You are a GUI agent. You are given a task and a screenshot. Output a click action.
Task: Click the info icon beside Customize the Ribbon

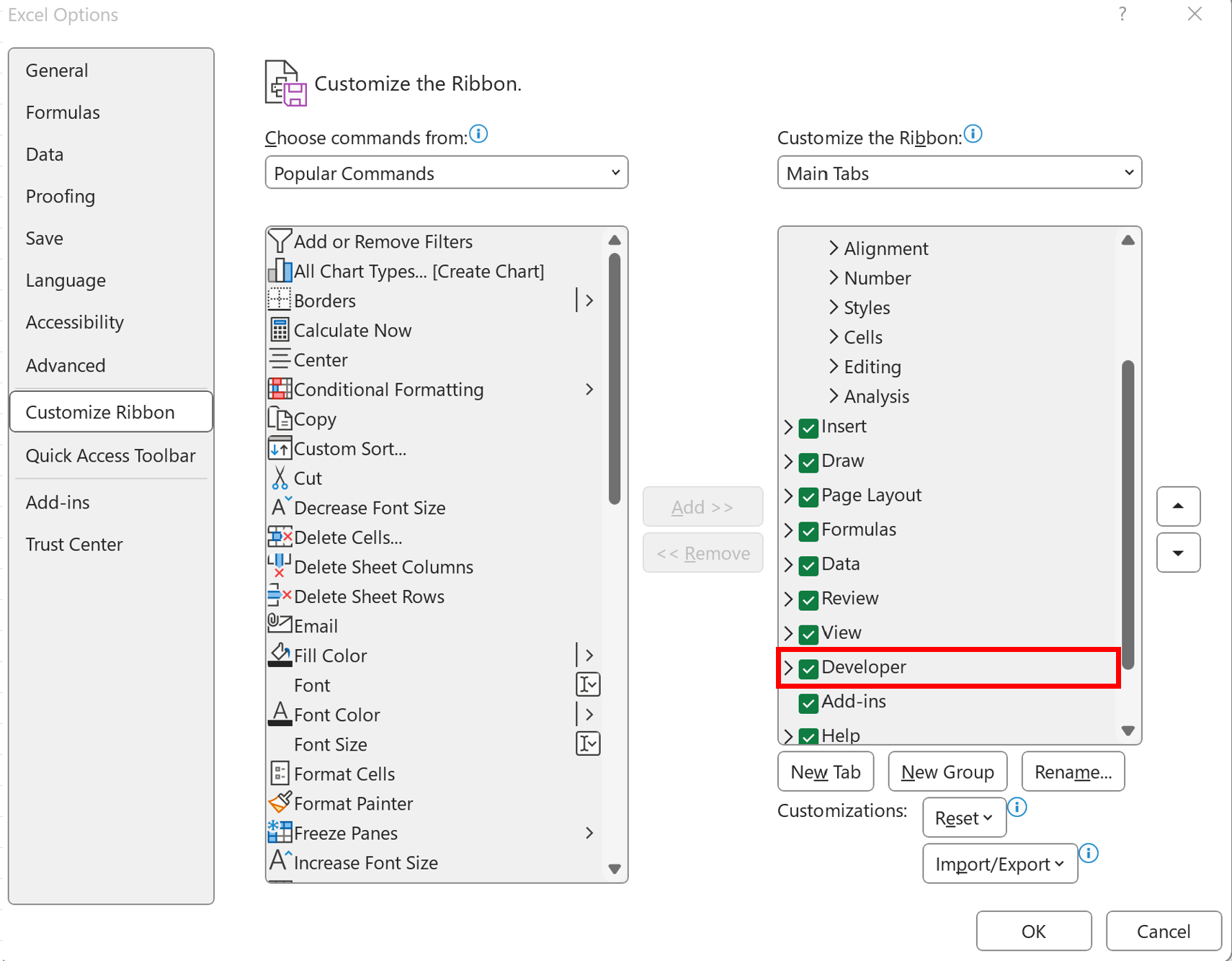[973, 133]
